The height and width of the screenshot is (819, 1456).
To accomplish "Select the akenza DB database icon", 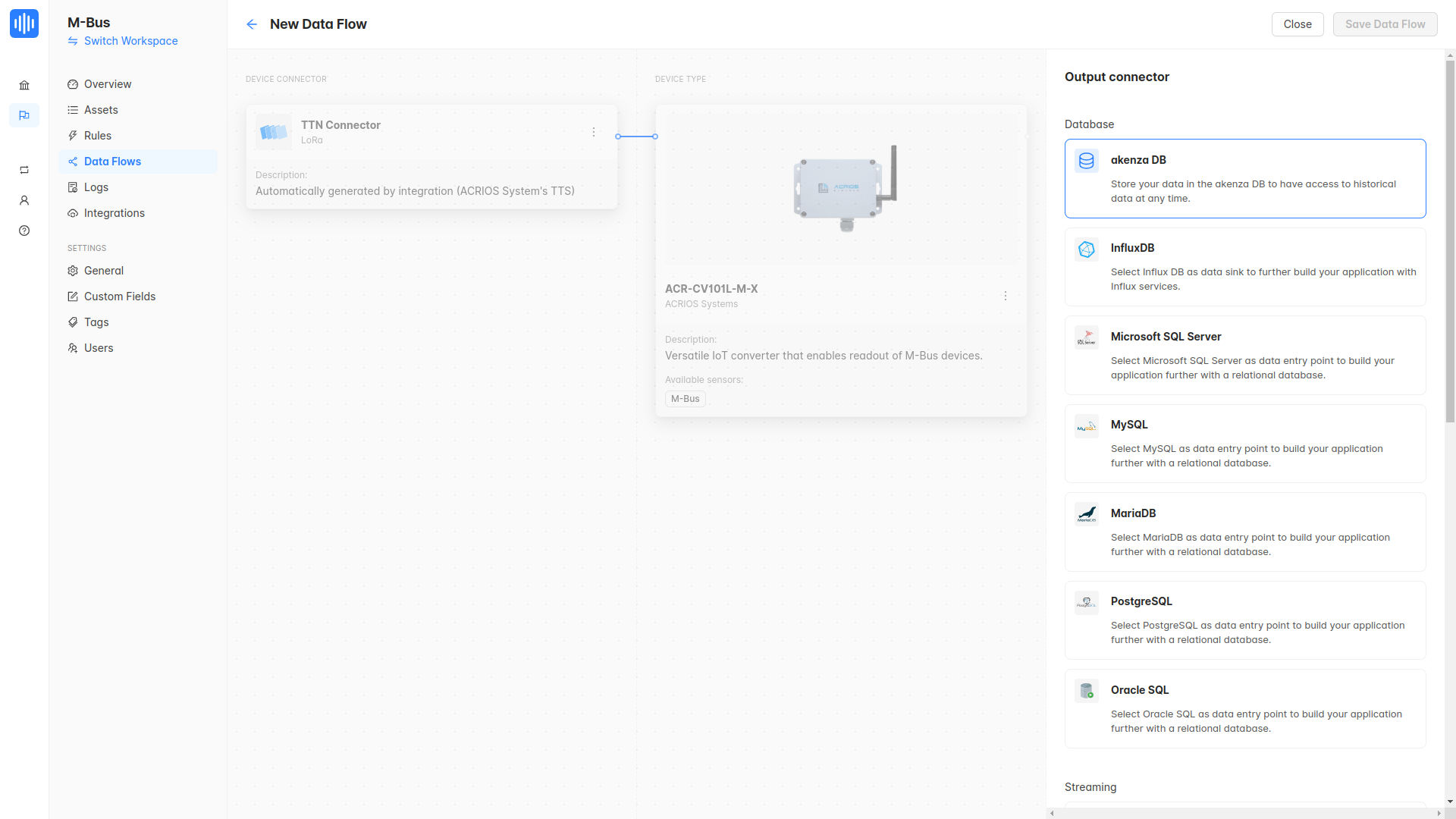I will point(1086,161).
